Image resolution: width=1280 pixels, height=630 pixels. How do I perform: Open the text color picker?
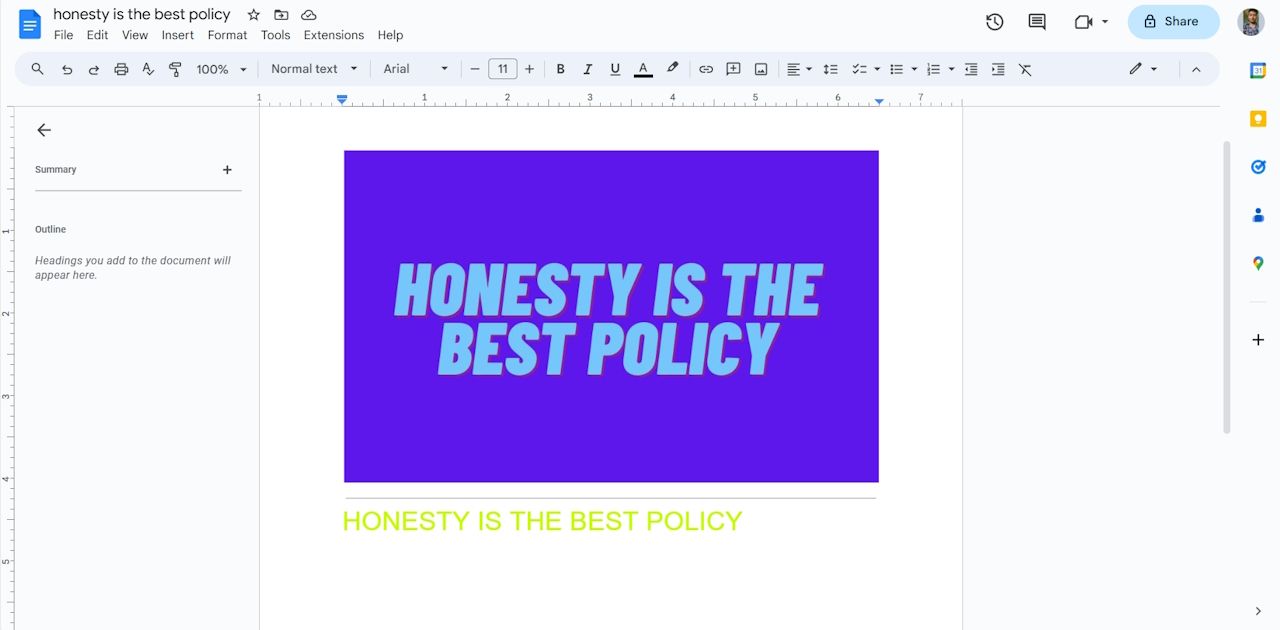pyautogui.click(x=643, y=69)
